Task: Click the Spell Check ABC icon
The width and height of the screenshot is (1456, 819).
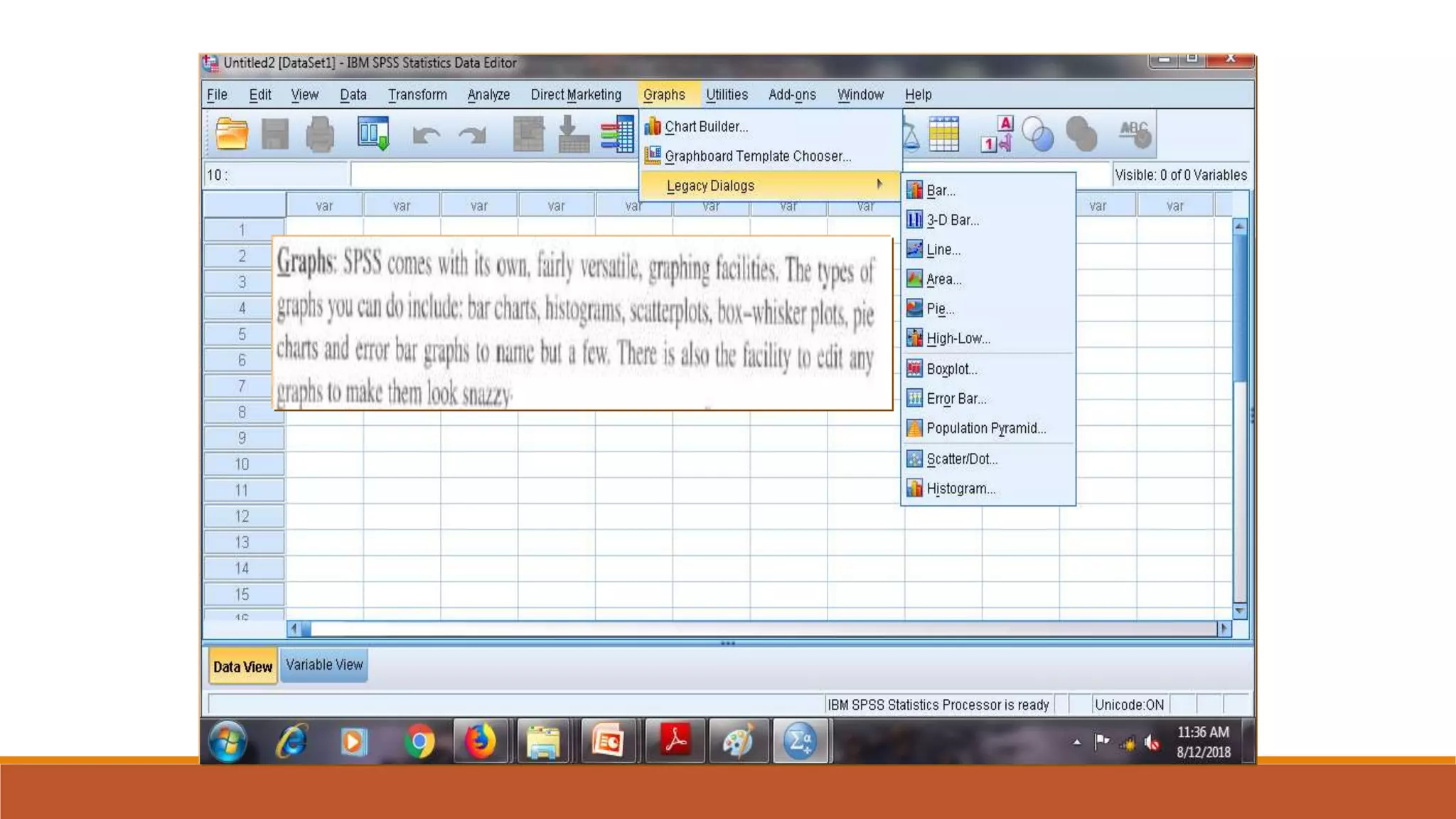Action: pos(1135,134)
